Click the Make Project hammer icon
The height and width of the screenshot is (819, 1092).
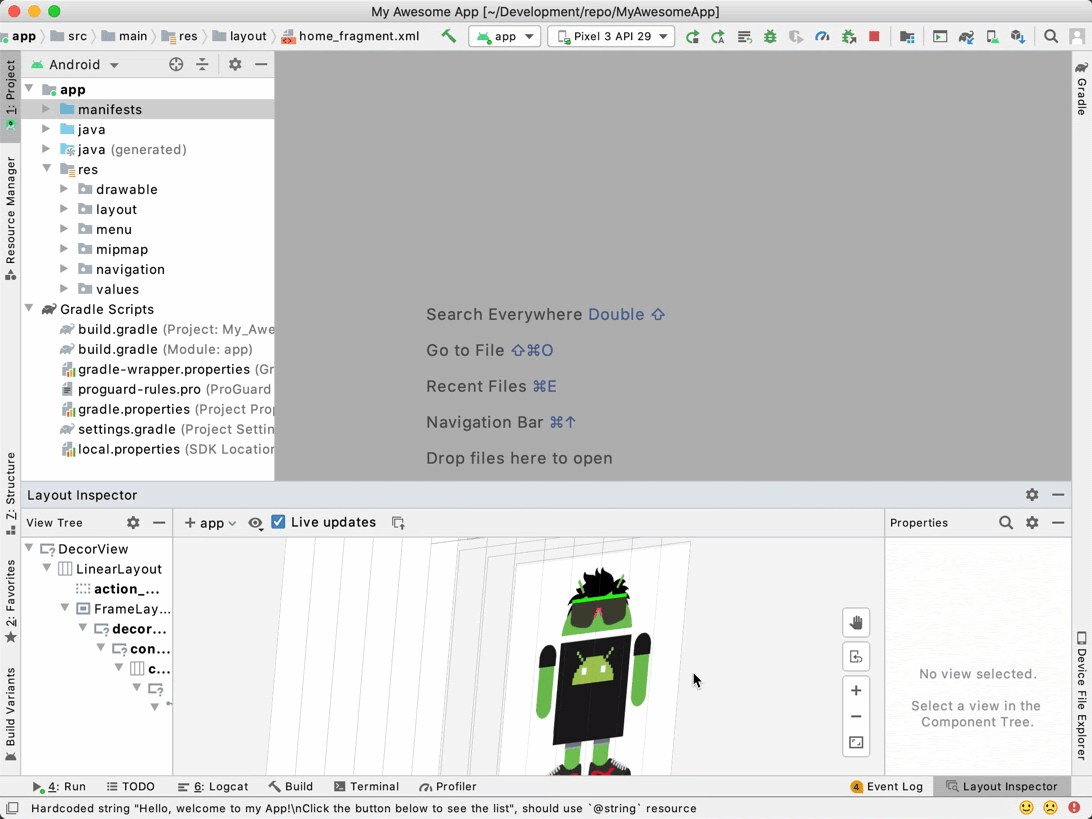click(x=448, y=36)
